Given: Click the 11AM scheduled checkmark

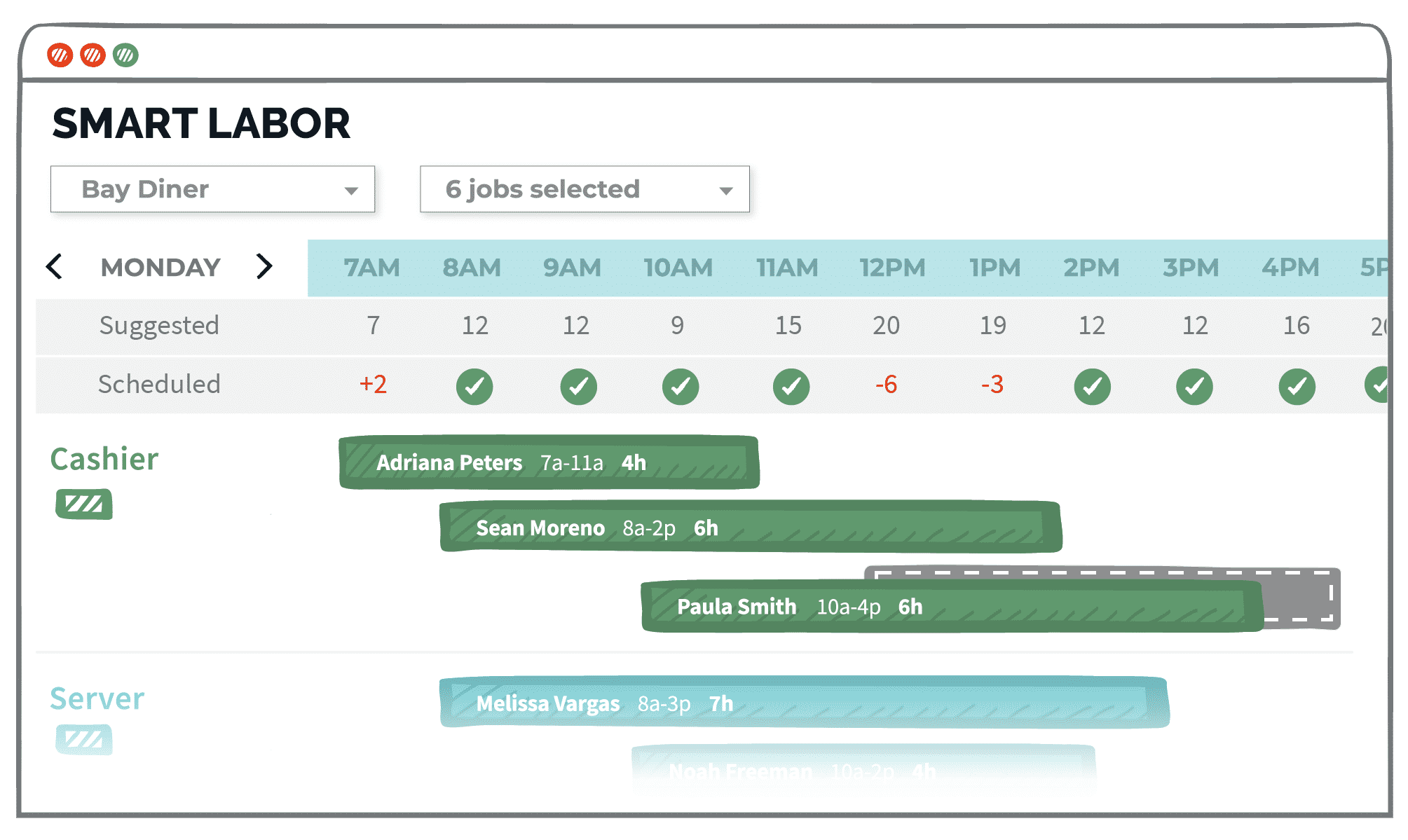Looking at the screenshot, I should click(x=791, y=386).
